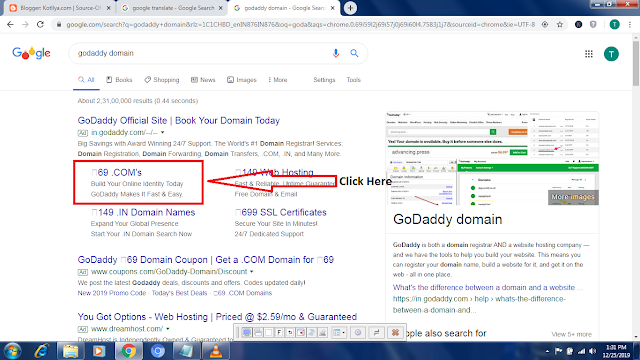The image size is (640, 360).
Task: Open the Books results tab
Action: pyautogui.click(x=119, y=80)
